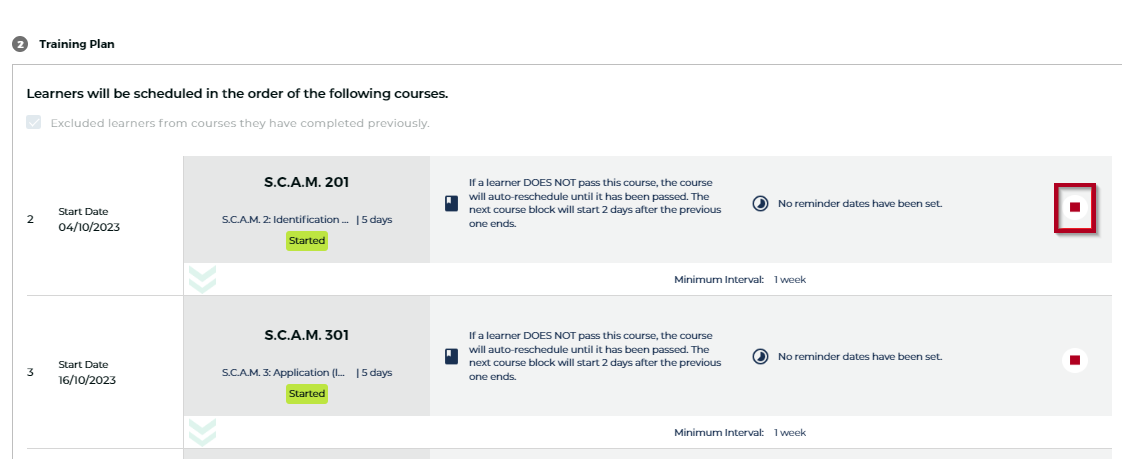Click the 1 week interval below S.C.A.M. 201
The height and width of the screenshot is (459, 1122).
(790, 279)
